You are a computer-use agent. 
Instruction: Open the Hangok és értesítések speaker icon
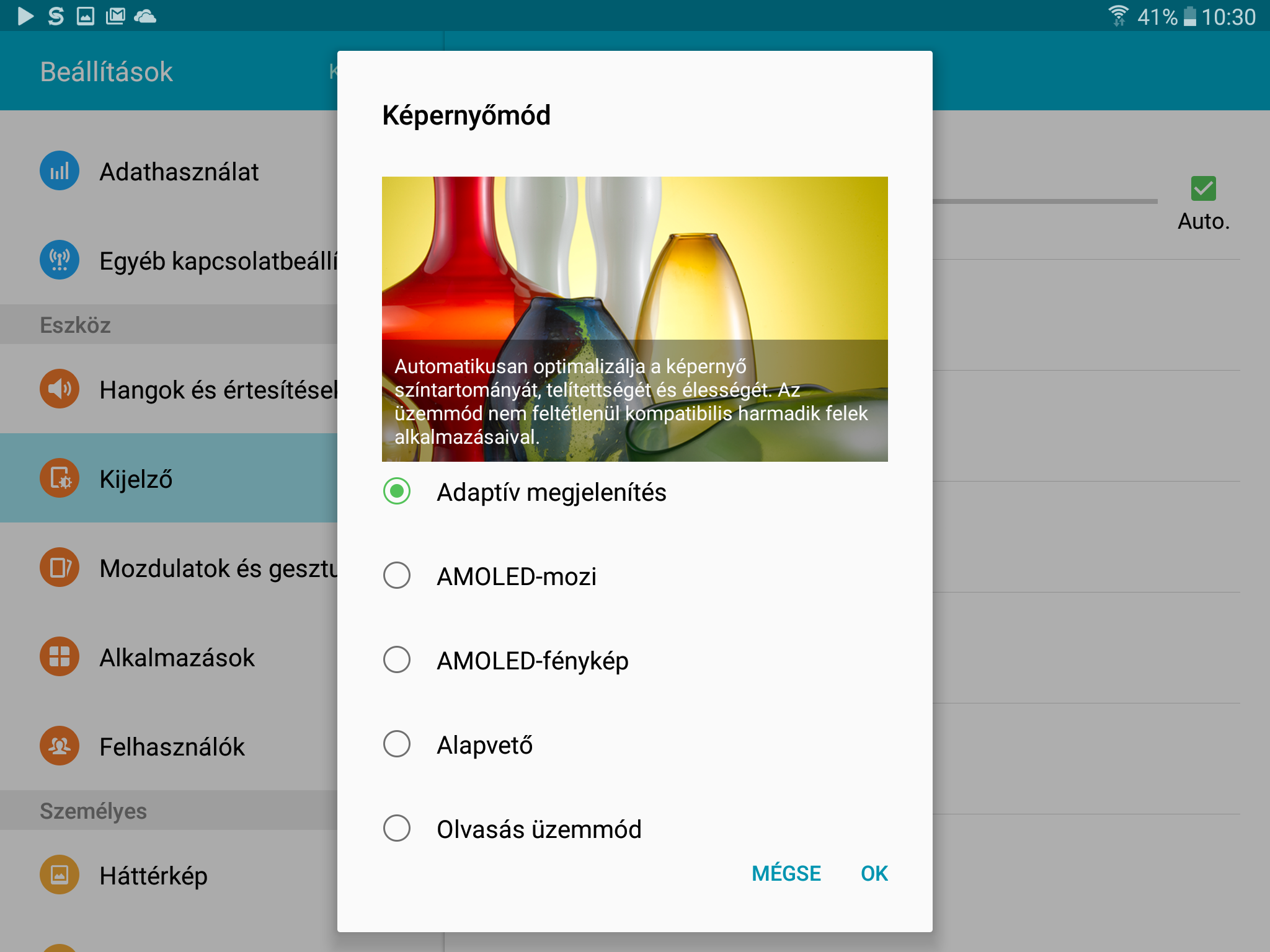(60, 389)
